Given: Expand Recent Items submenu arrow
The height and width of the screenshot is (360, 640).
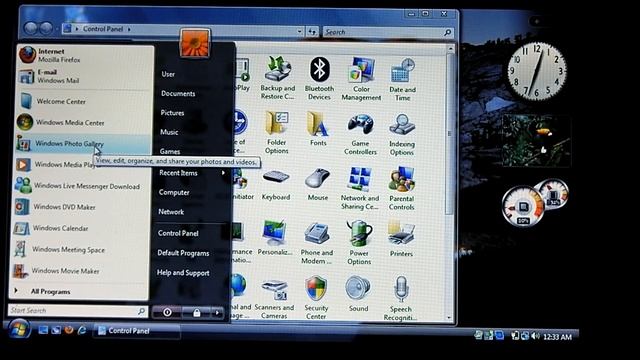Looking at the screenshot, I should pyautogui.click(x=223, y=173).
